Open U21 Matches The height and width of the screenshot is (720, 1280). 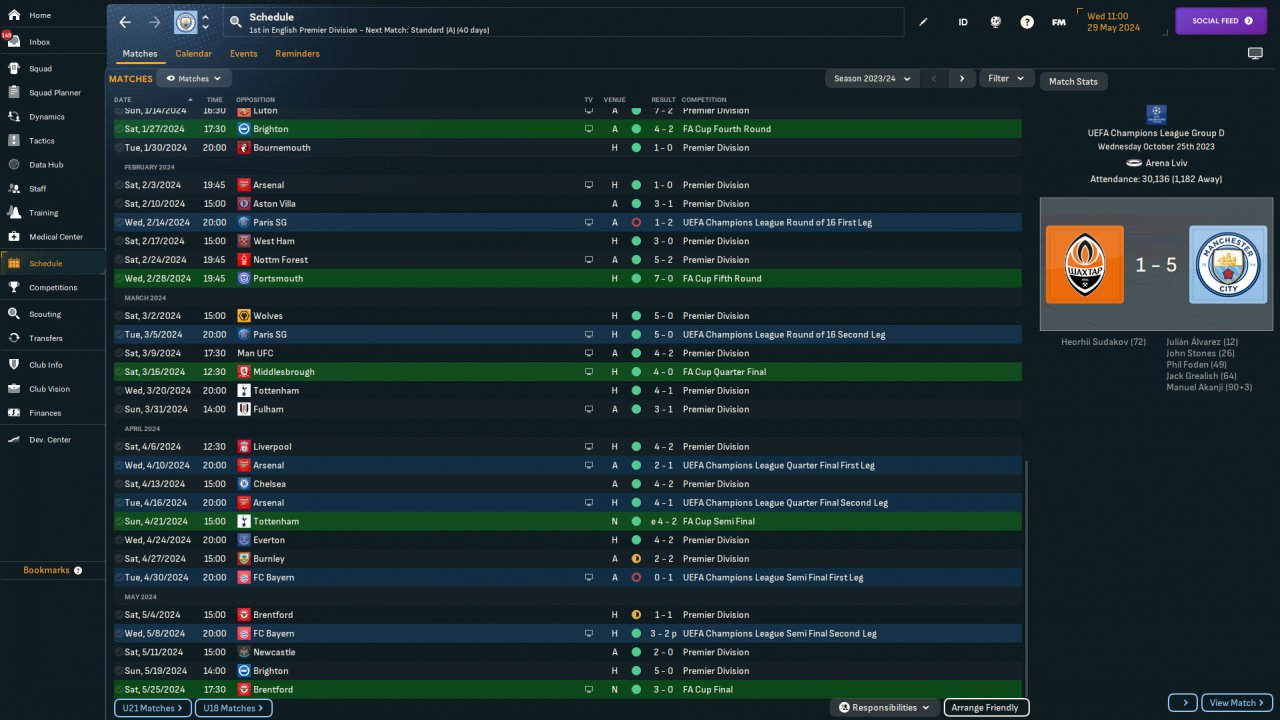(x=152, y=708)
